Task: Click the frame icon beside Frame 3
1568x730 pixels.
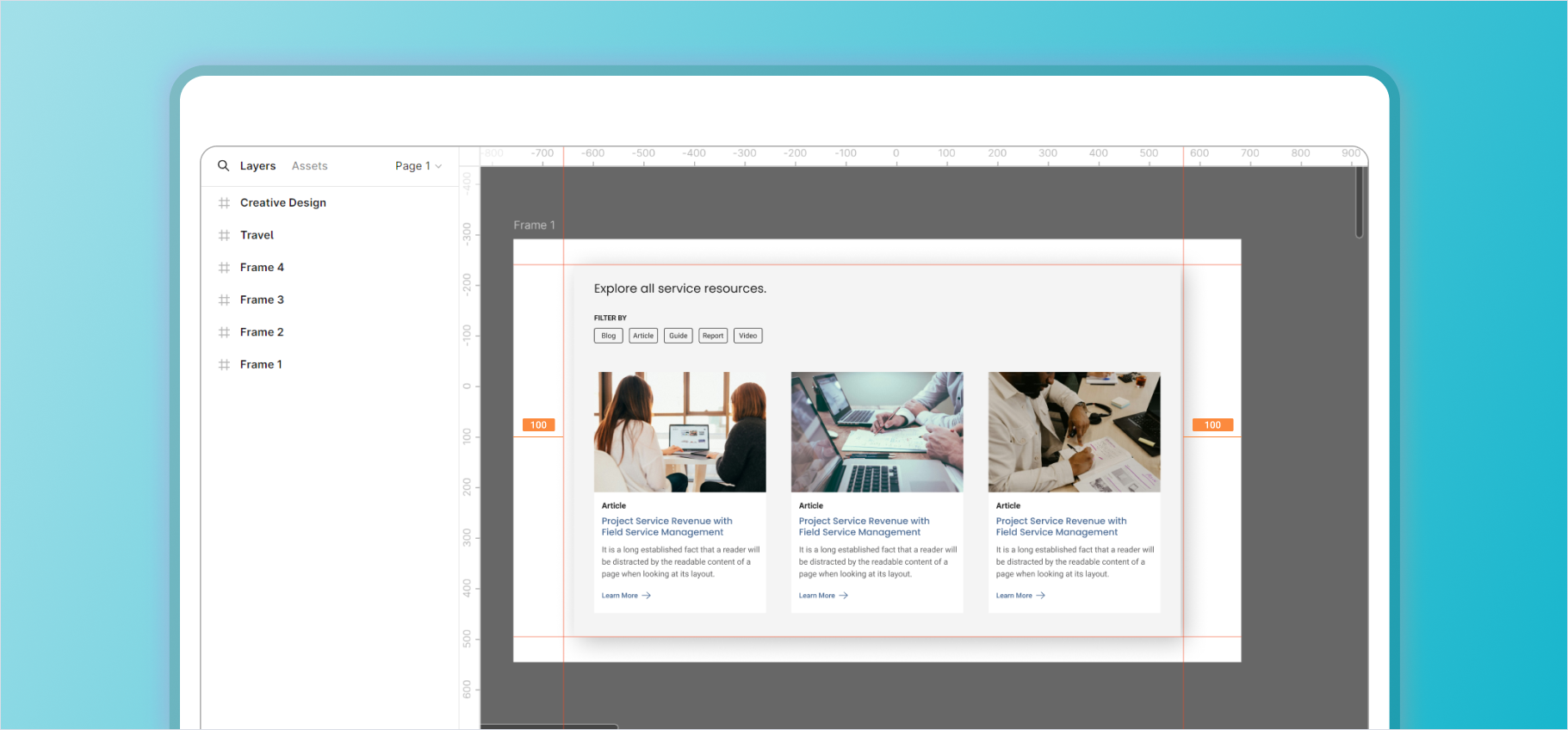Action: pyautogui.click(x=224, y=300)
